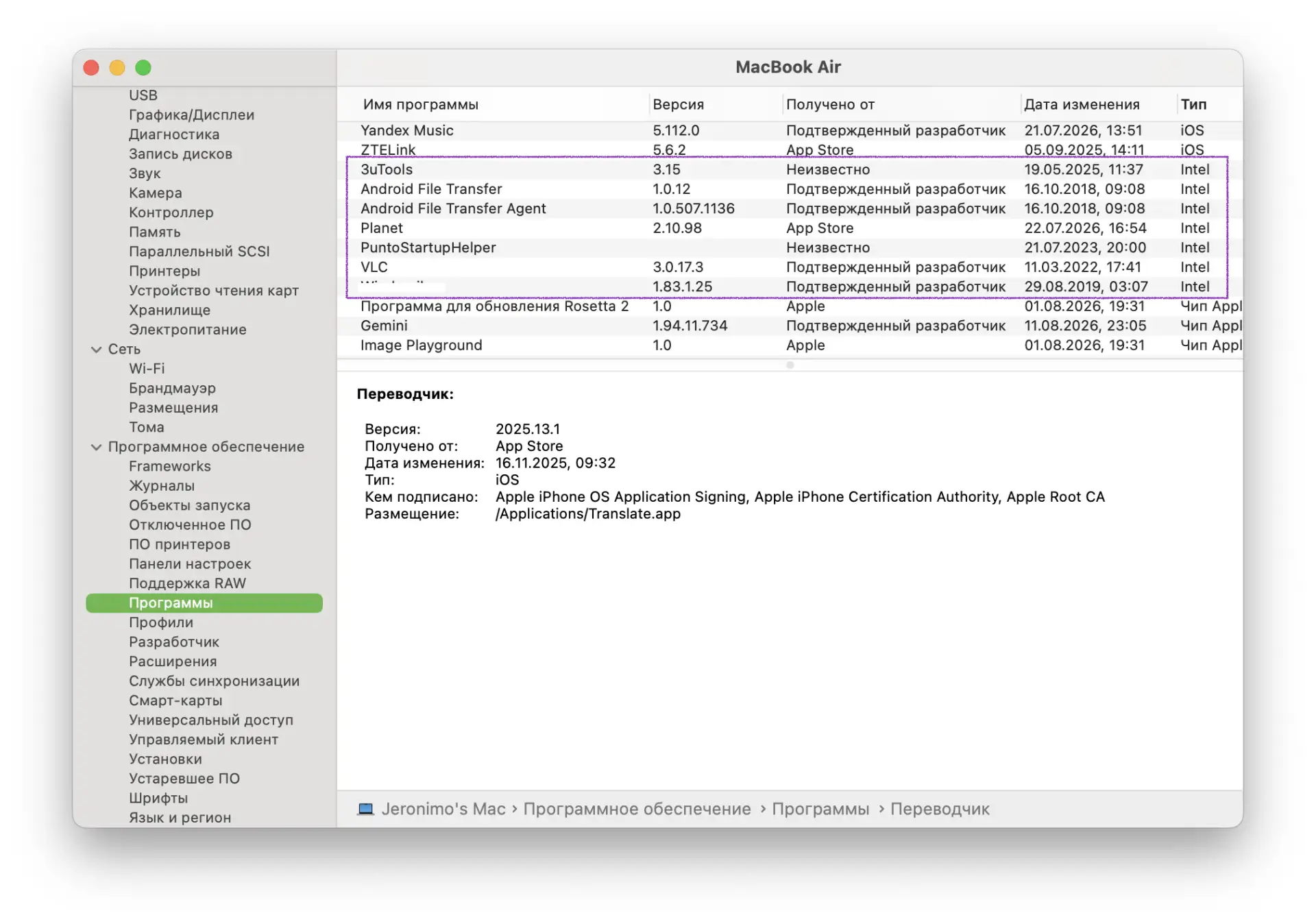The width and height of the screenshot is (1316, 924).
Task: Go to Jeronimo's Mac in the path bar
Action: coord(443,809)
